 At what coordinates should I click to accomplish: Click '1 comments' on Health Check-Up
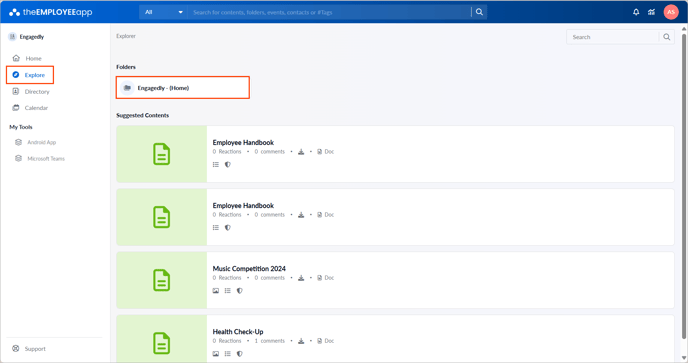(270, 341)
